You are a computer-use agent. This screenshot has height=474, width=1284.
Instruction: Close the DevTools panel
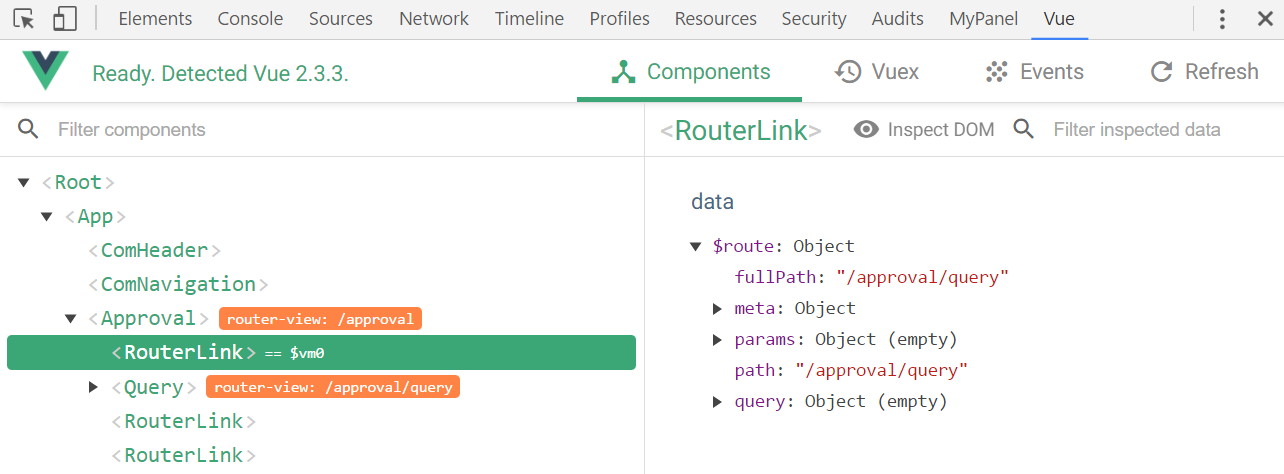tap(1263, 19)
